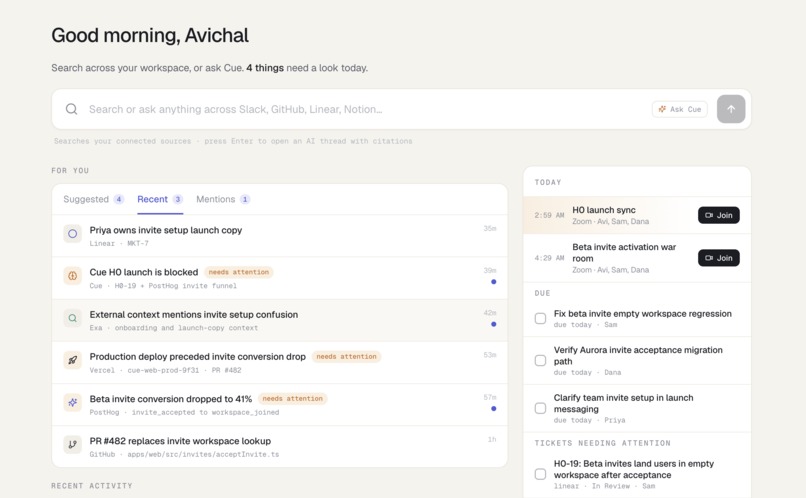Click the Suggested tab count badge 4
806x498 pixels.
(x=119, y=199)
